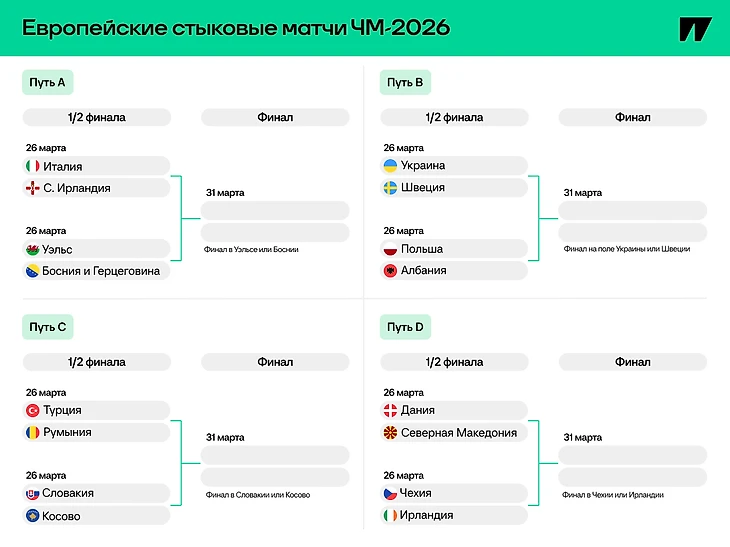Click the Wales flag icon
Image resolution: width=730 pixels, height=547 pixels.
click(32, 249)
